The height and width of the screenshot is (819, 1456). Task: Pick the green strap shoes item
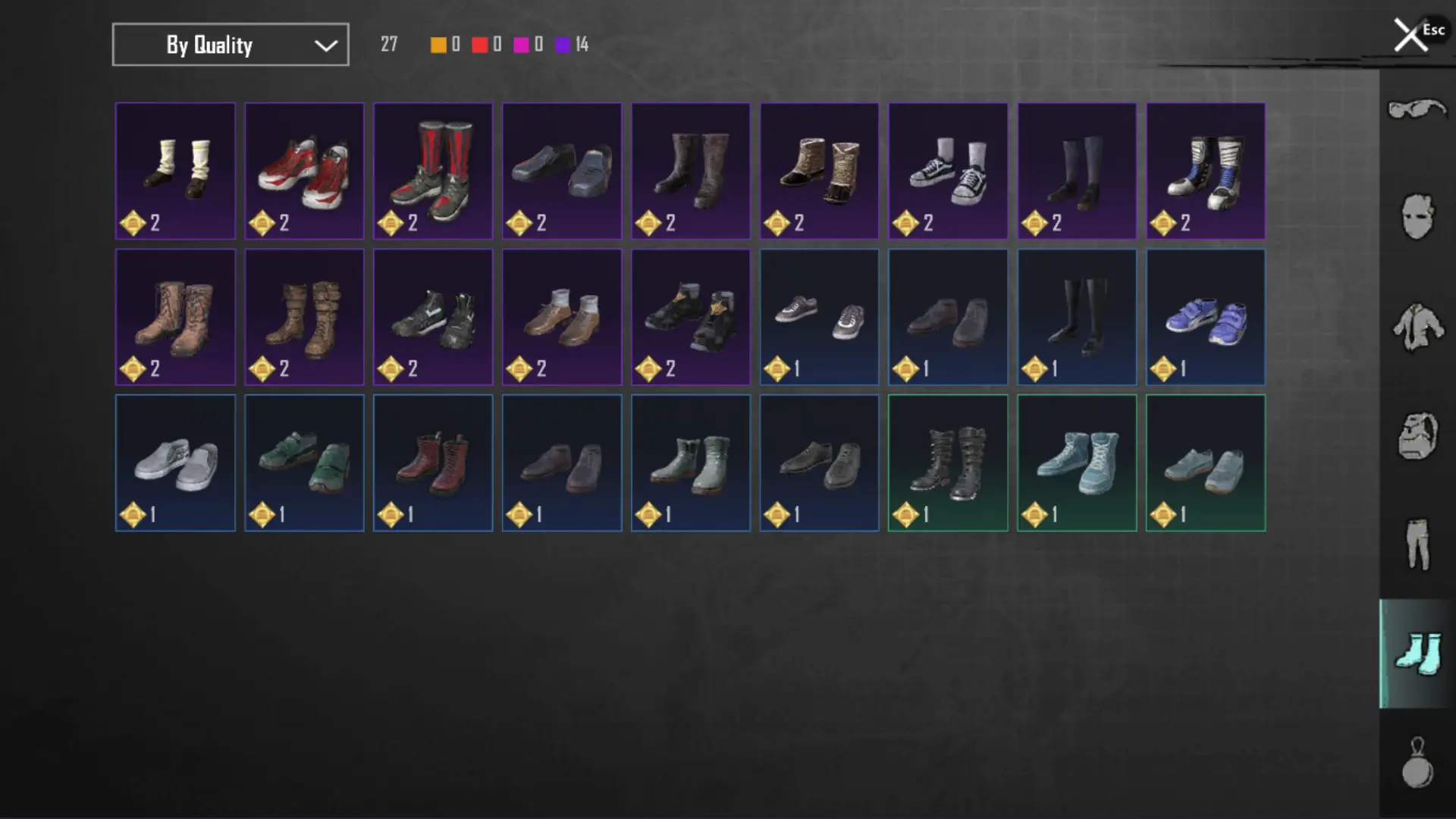tap(304, 463)
